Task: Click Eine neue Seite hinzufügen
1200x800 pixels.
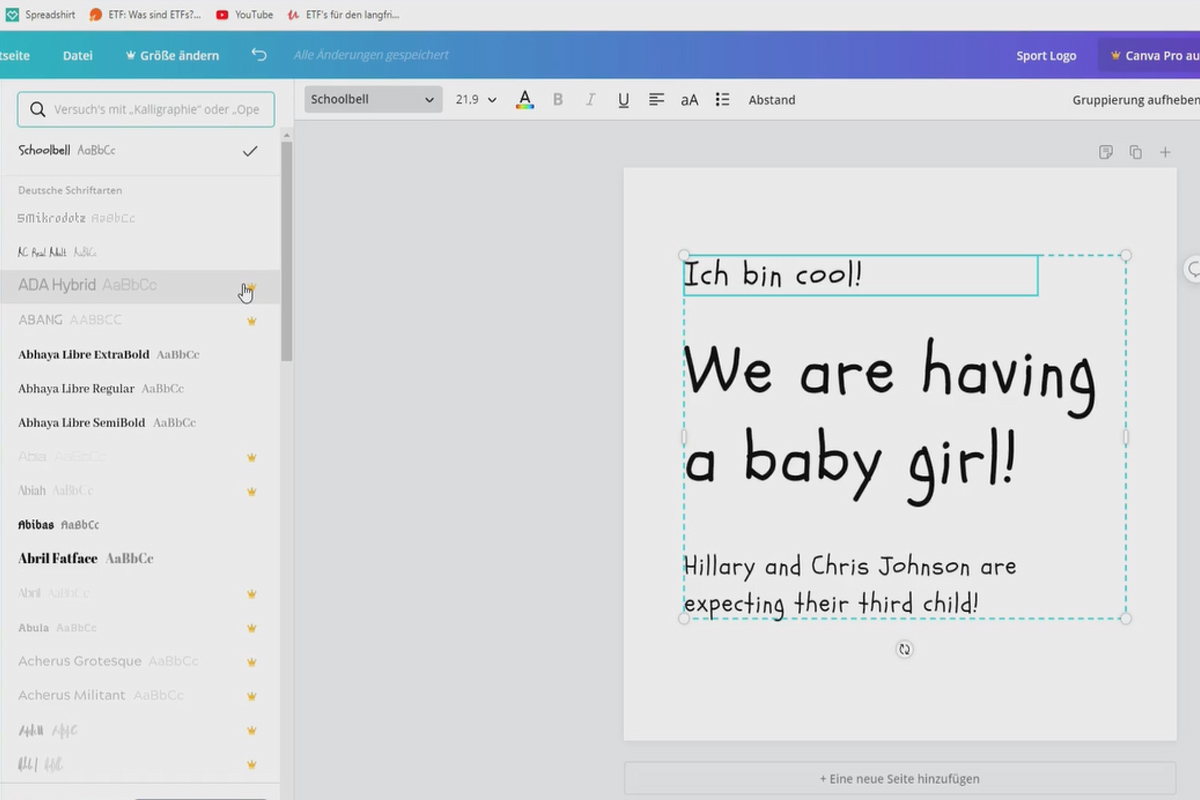Action: coord(900,778)
